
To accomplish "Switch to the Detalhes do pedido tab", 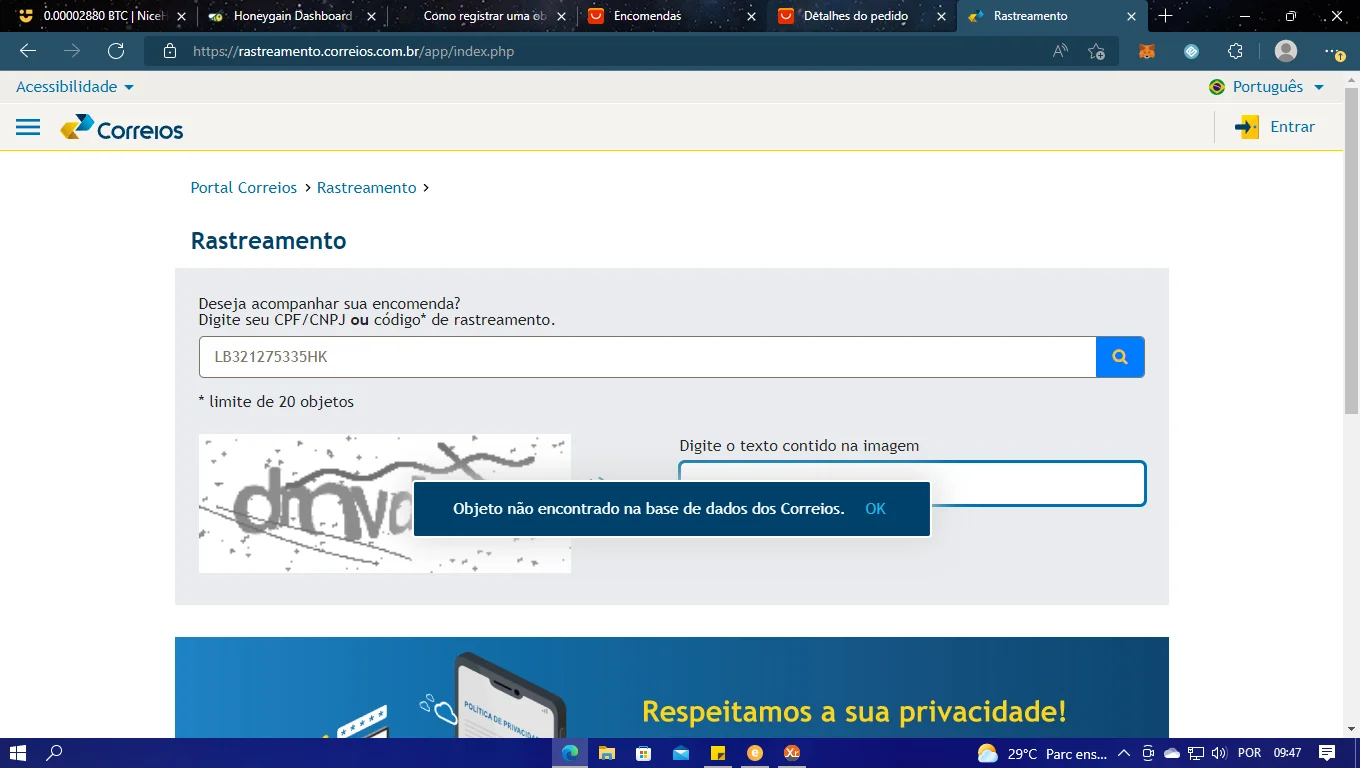I will 862,16.
